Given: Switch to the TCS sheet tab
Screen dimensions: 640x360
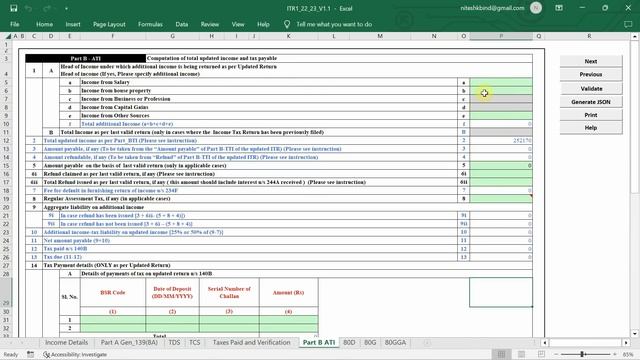Looking at the screenshot, I should coord(195,342).
